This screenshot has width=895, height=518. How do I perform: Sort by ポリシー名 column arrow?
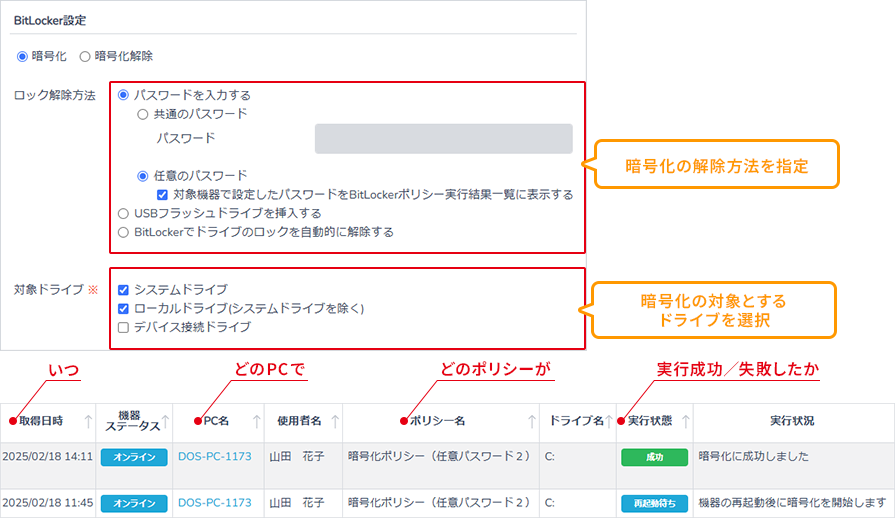[532, 422]
